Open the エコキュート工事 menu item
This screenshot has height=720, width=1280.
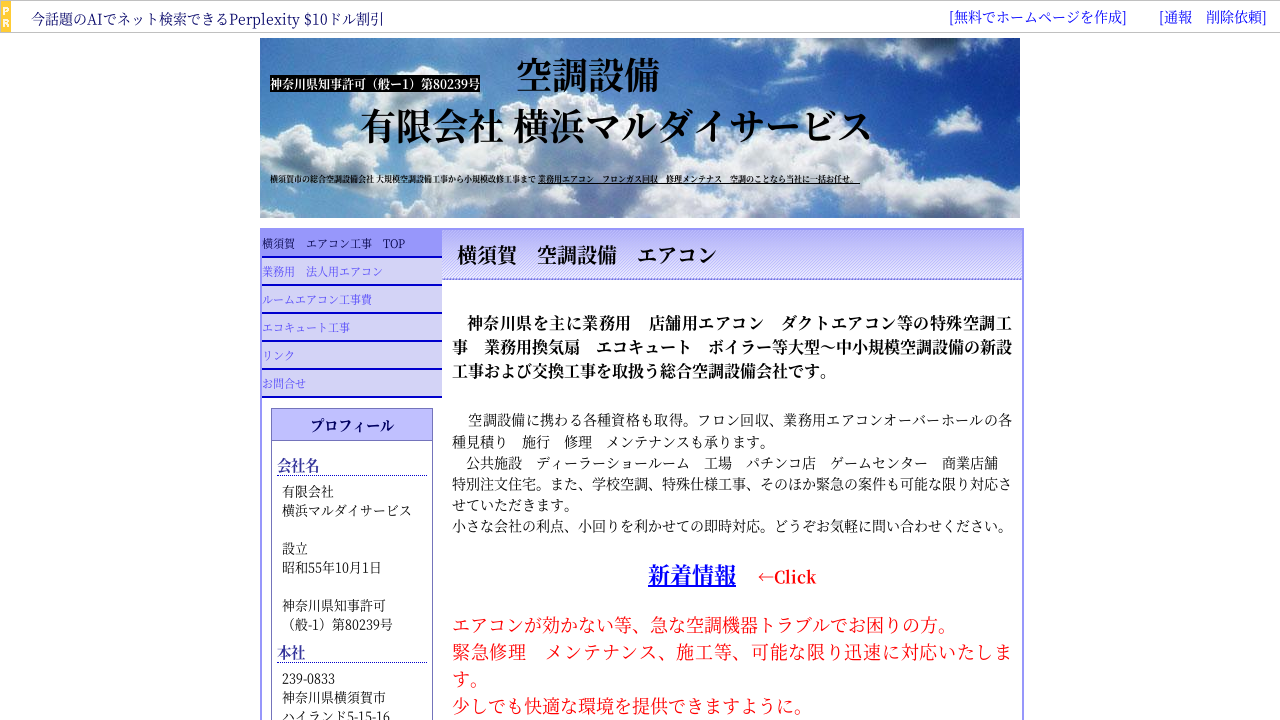(x=306, y=328)
